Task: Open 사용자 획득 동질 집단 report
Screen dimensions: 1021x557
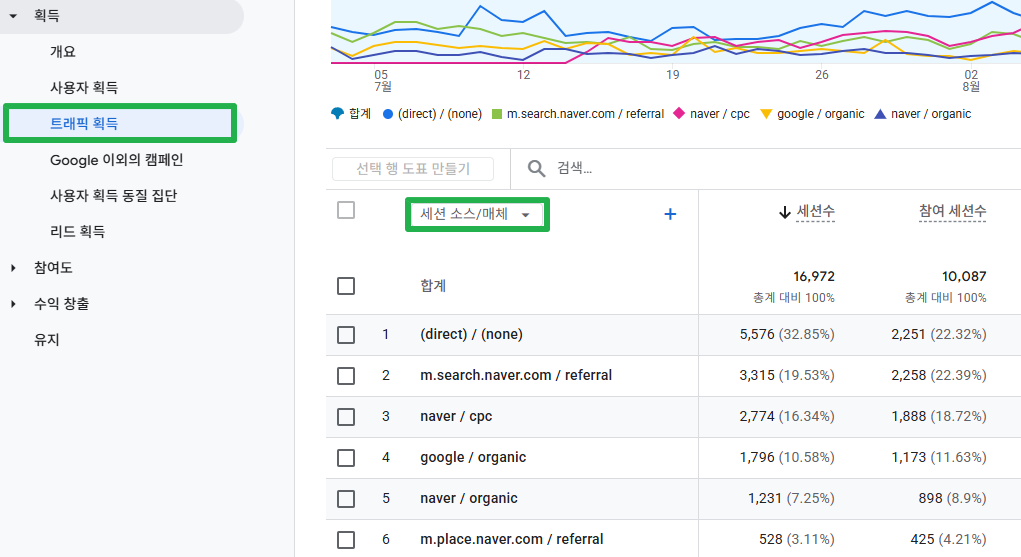Action: (x=113, y=195)
